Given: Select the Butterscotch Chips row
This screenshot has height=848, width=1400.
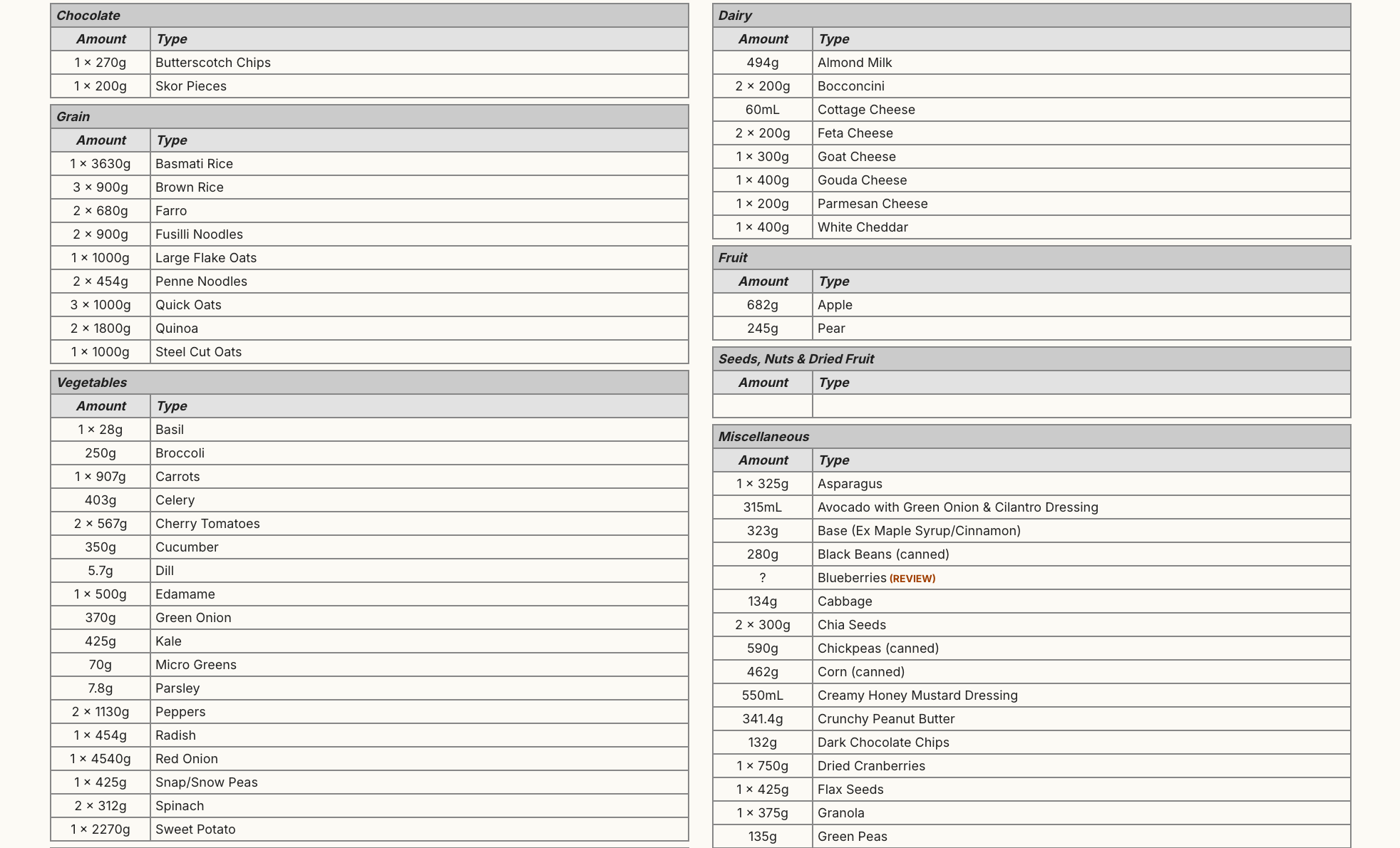Looking at the screenshot, I should point(369,63).
